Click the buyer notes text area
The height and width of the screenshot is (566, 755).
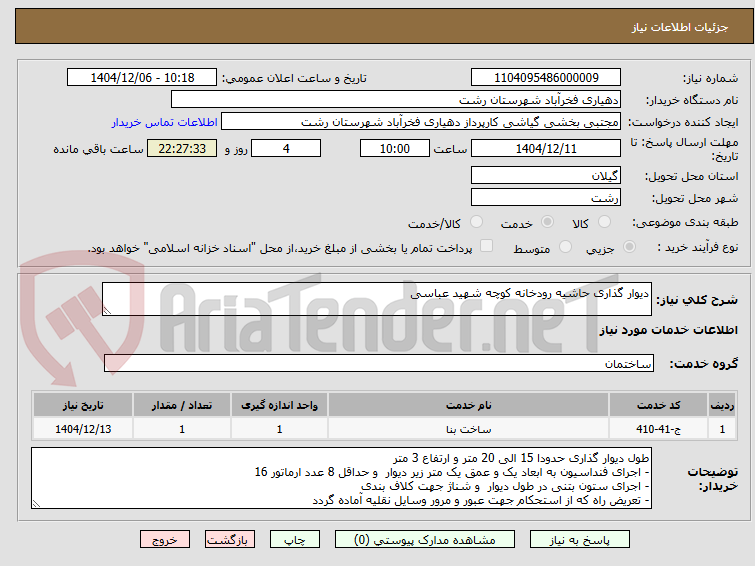tap(341, 478)
